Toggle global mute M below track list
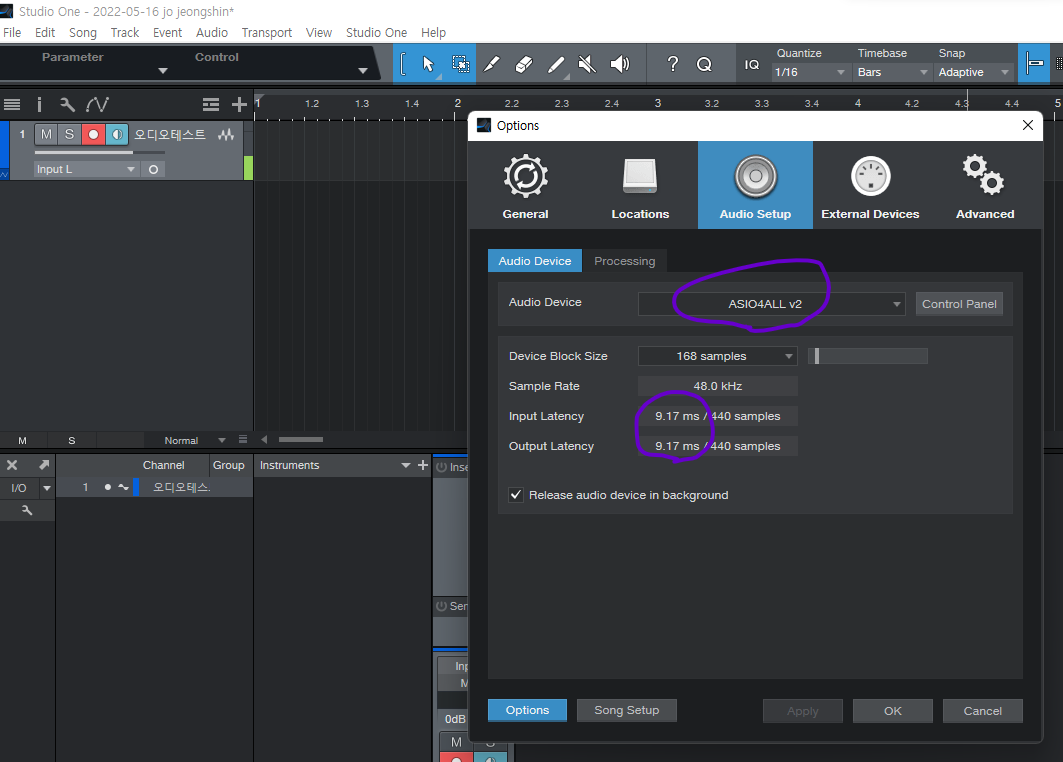Image resolution: width=1063 pixels, height=762 pixels. pyautogui.click(x=22, y=441)
